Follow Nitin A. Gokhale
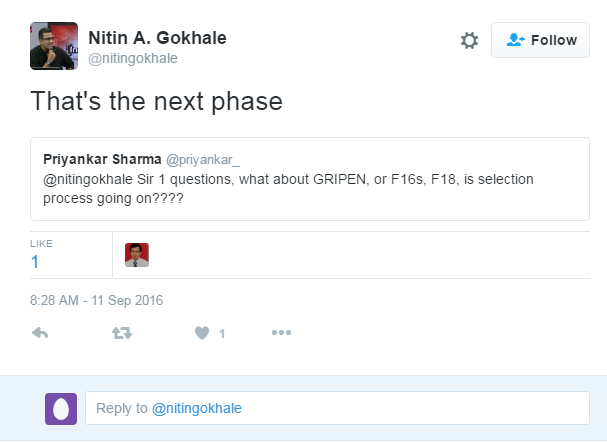This screenshot has width=607, height=442. click(x=540, y=40)
